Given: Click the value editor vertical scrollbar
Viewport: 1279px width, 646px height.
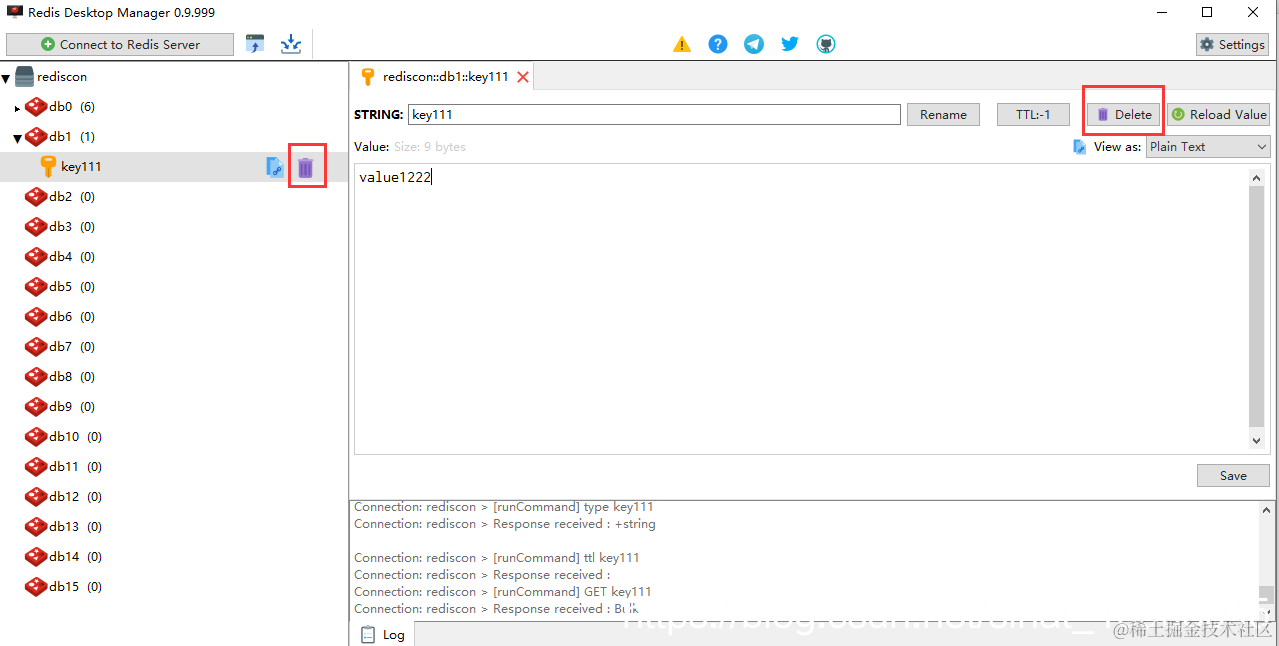Looking at the screenshot, I should click(x=1257, y=308).
